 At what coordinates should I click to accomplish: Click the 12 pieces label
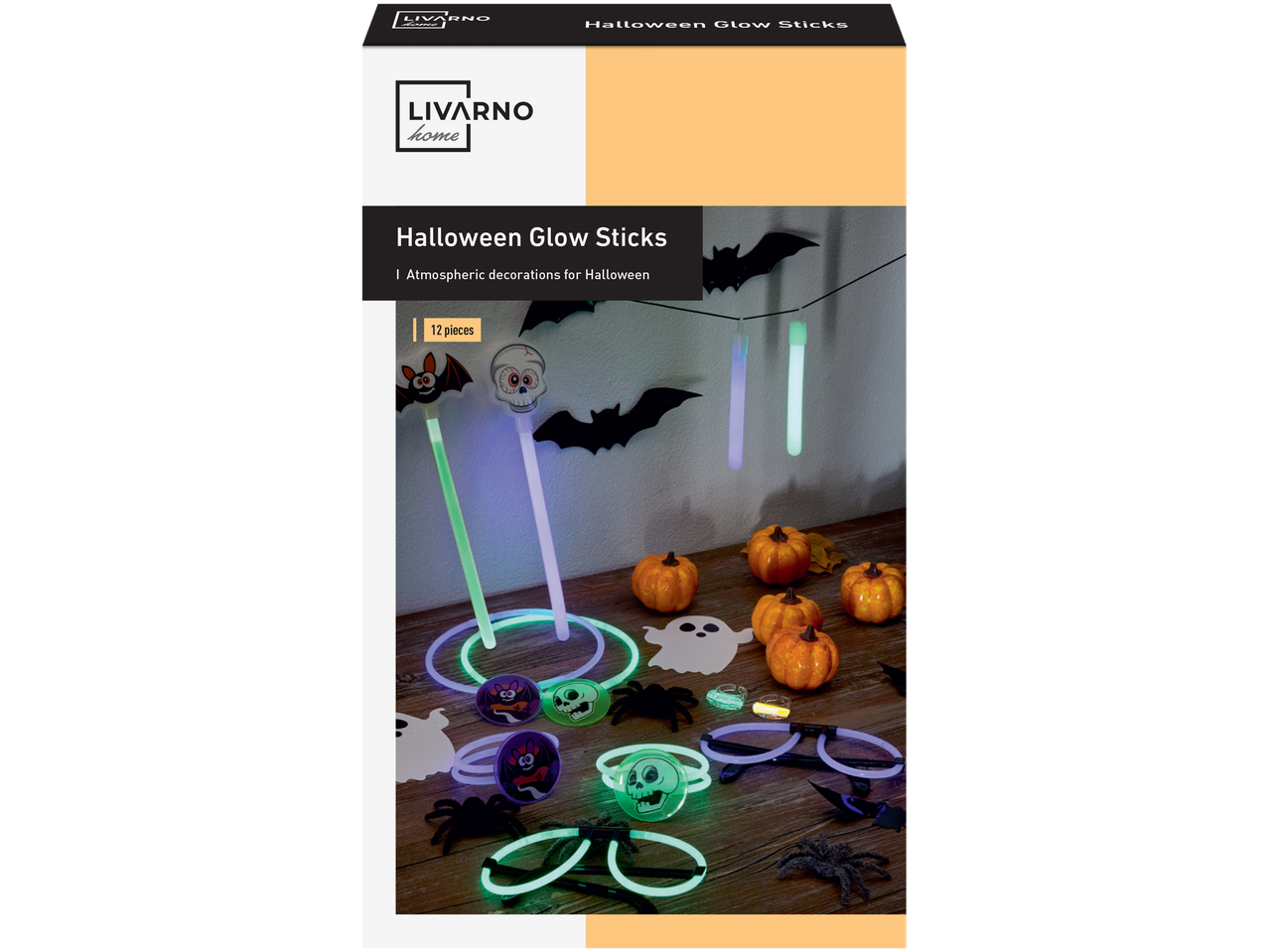coord(452,330)
